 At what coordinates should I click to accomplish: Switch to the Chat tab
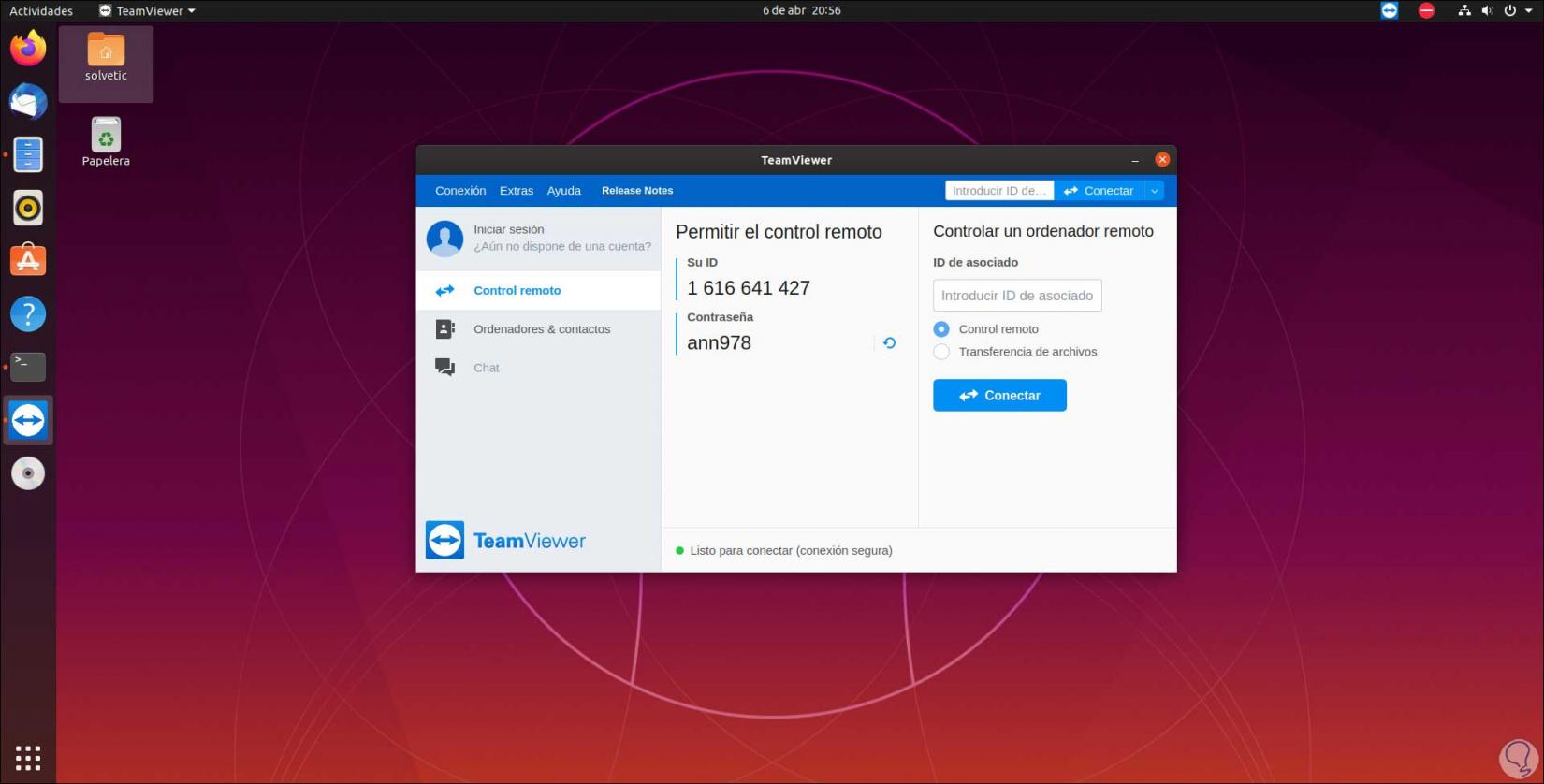pos(539,368)
